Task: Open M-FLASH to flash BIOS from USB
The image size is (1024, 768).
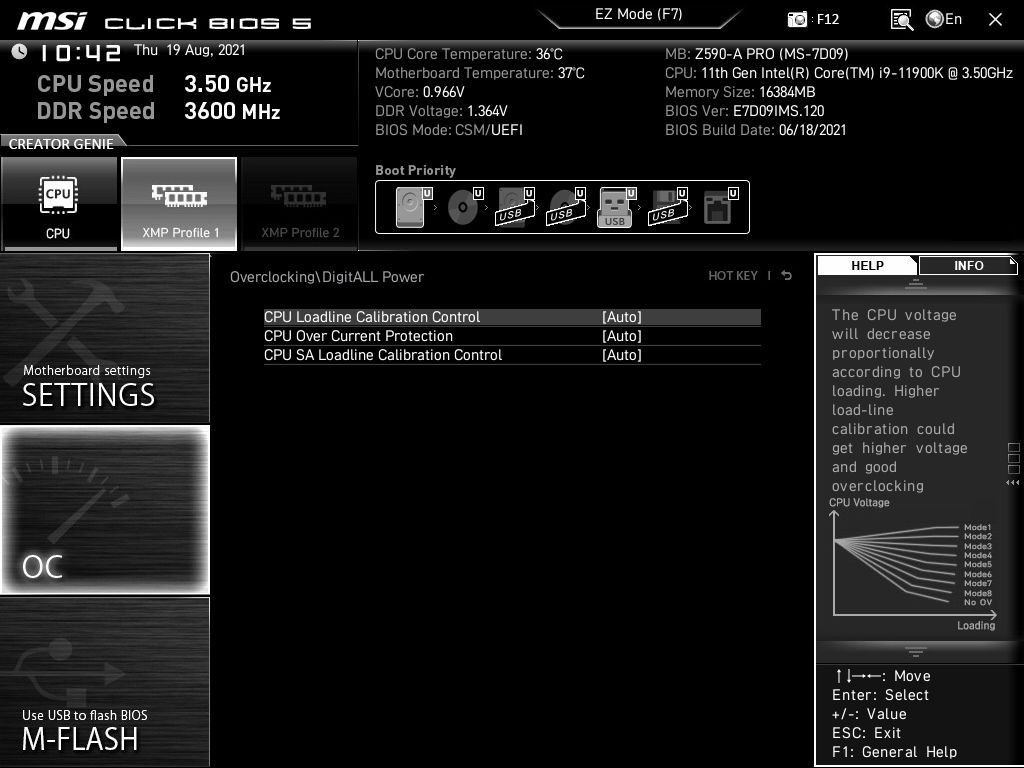Action: (104, 681)
